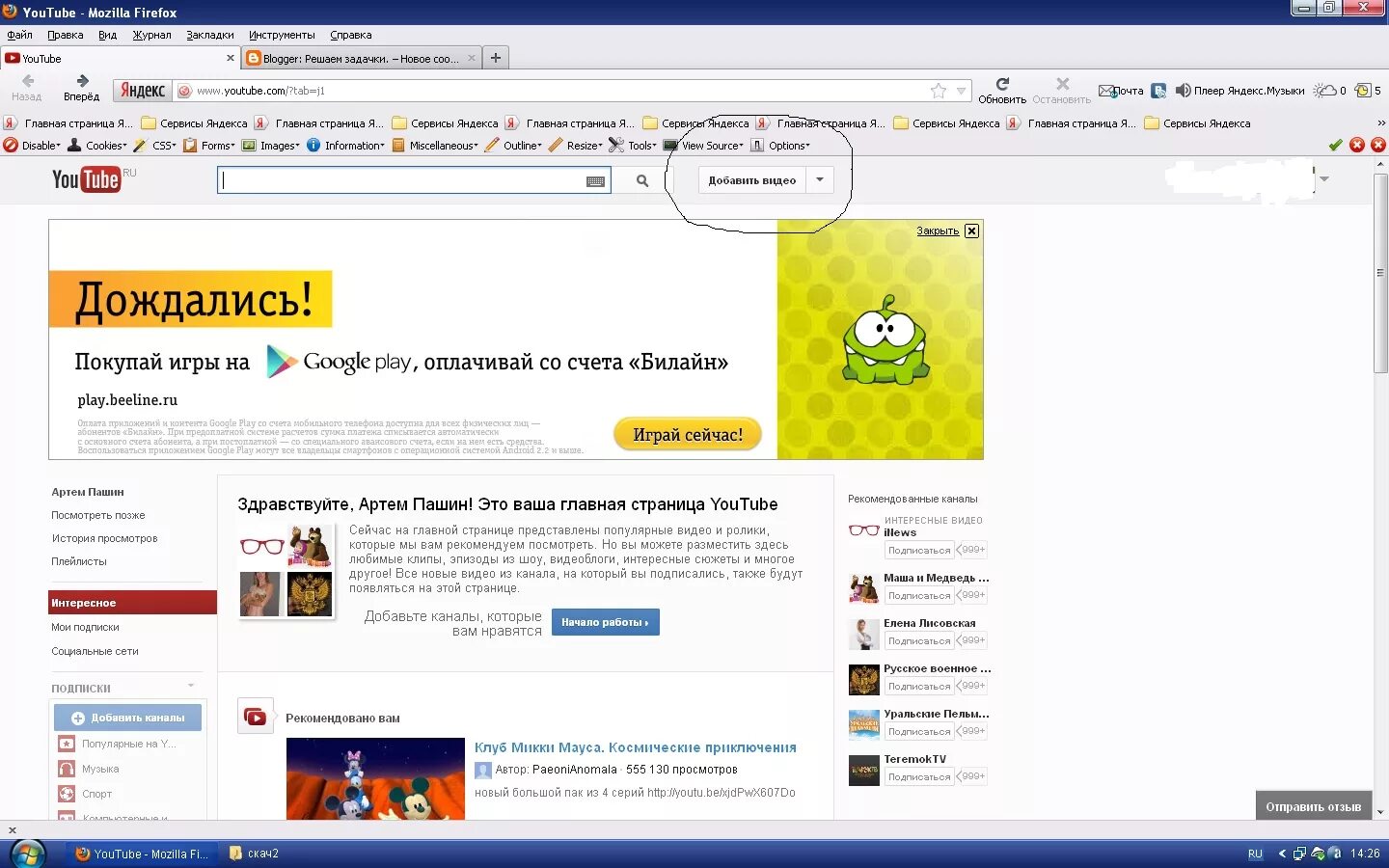
Task: Click the YouTube logo
Action: 86,179
